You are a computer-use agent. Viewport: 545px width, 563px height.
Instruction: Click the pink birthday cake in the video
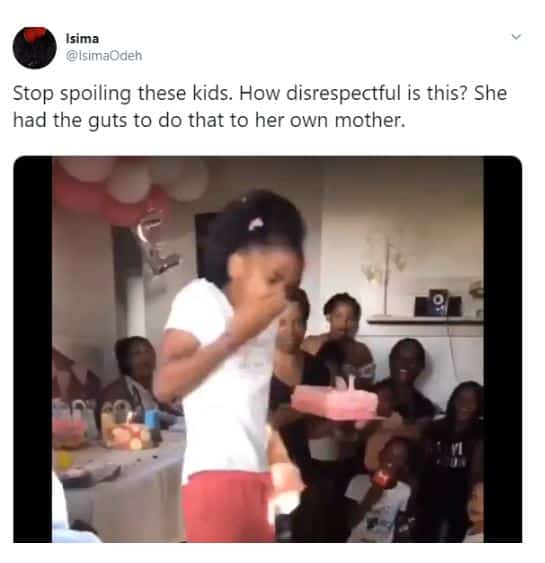[x=335, y=400]
